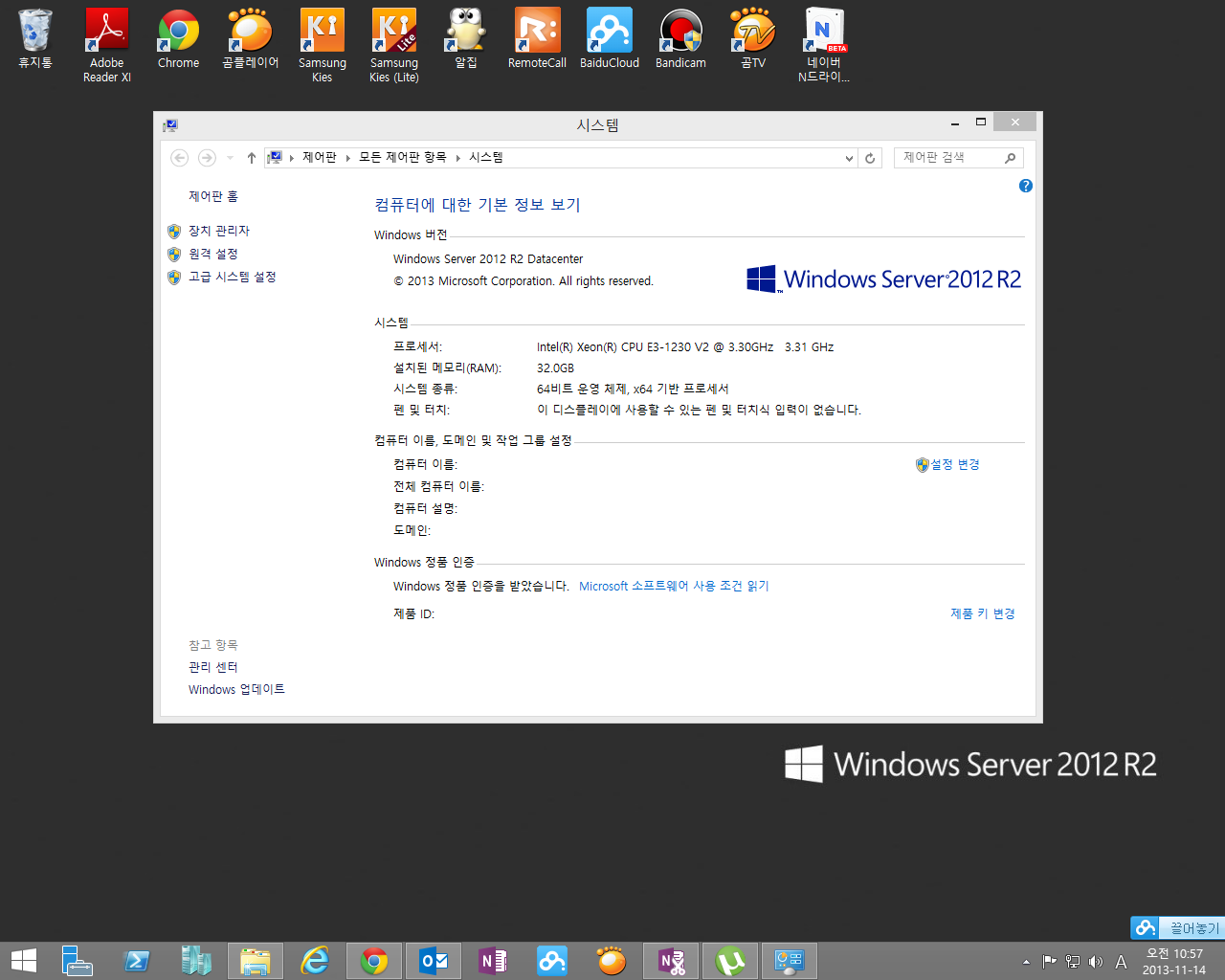1225x980 pixels.
Task: Select the 곰플레이어 desktop shortcut
Action: [251, 40]
